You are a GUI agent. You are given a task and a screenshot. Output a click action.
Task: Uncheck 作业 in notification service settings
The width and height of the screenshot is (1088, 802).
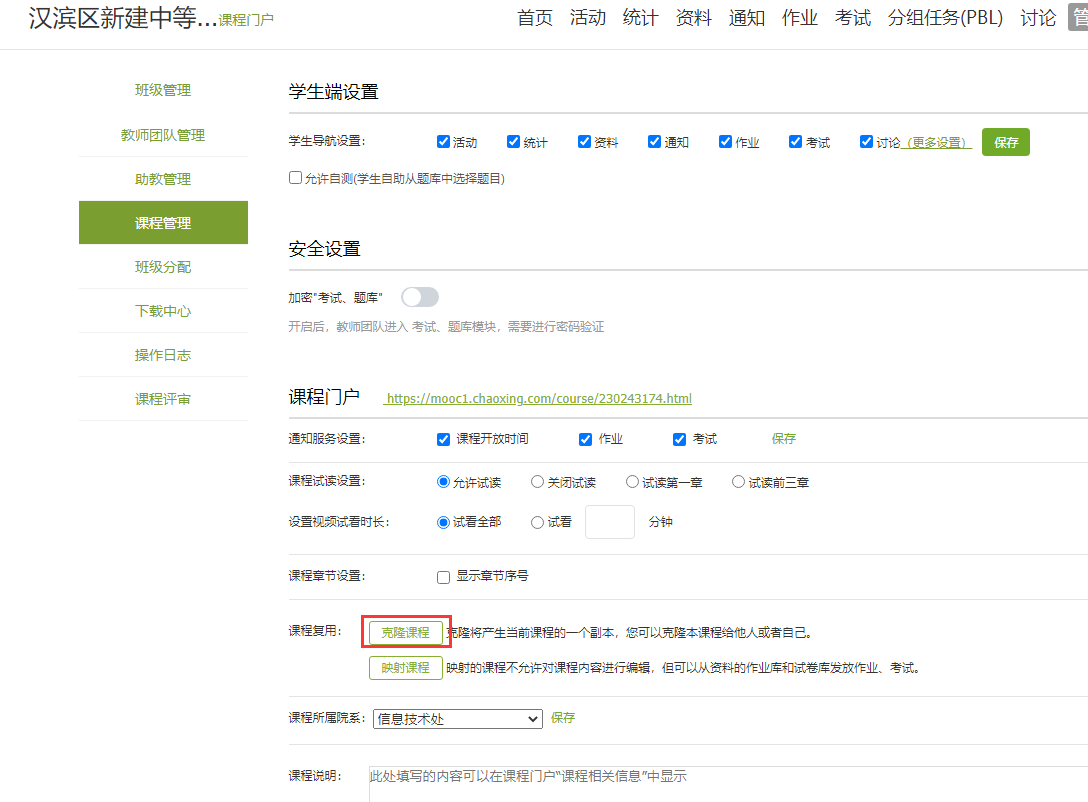(586, 439)
